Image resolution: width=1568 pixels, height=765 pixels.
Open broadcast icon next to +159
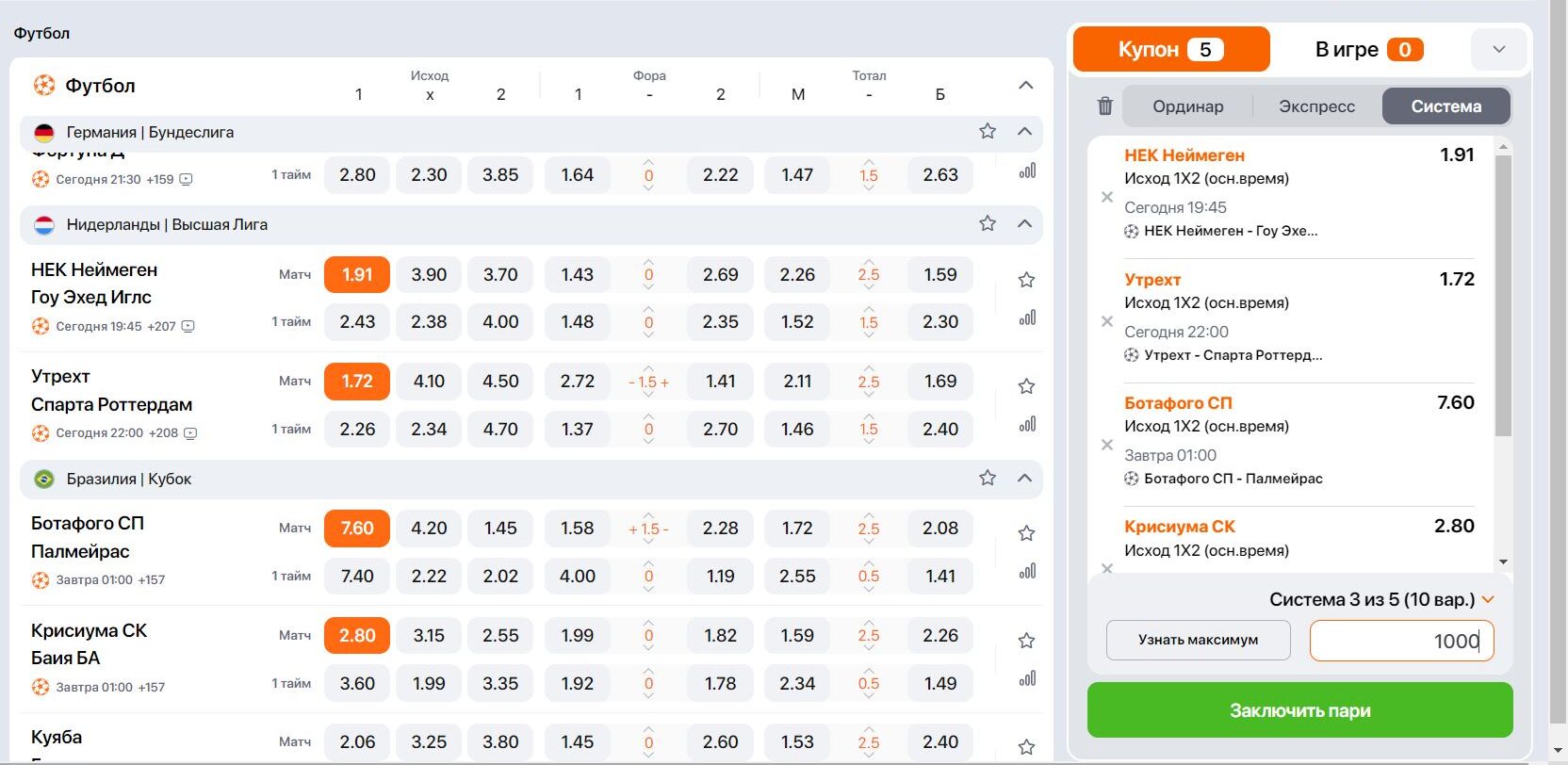(186, 179)
